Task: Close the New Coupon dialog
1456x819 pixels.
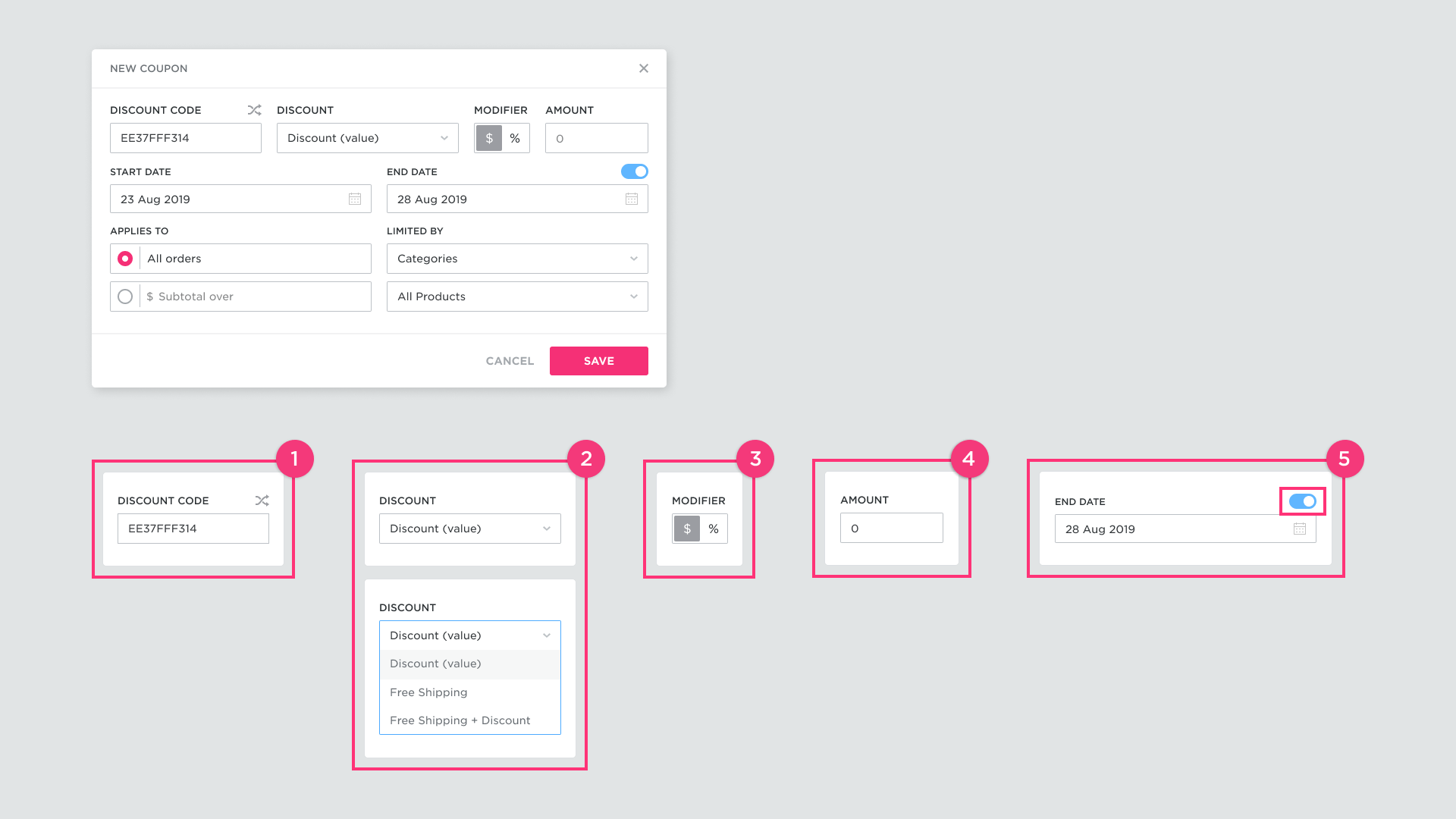Action: click(x=644, y=68)
